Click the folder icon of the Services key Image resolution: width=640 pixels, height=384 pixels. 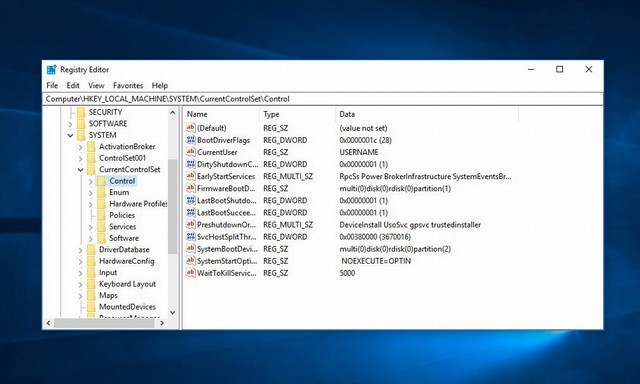[x=101, y=226]
